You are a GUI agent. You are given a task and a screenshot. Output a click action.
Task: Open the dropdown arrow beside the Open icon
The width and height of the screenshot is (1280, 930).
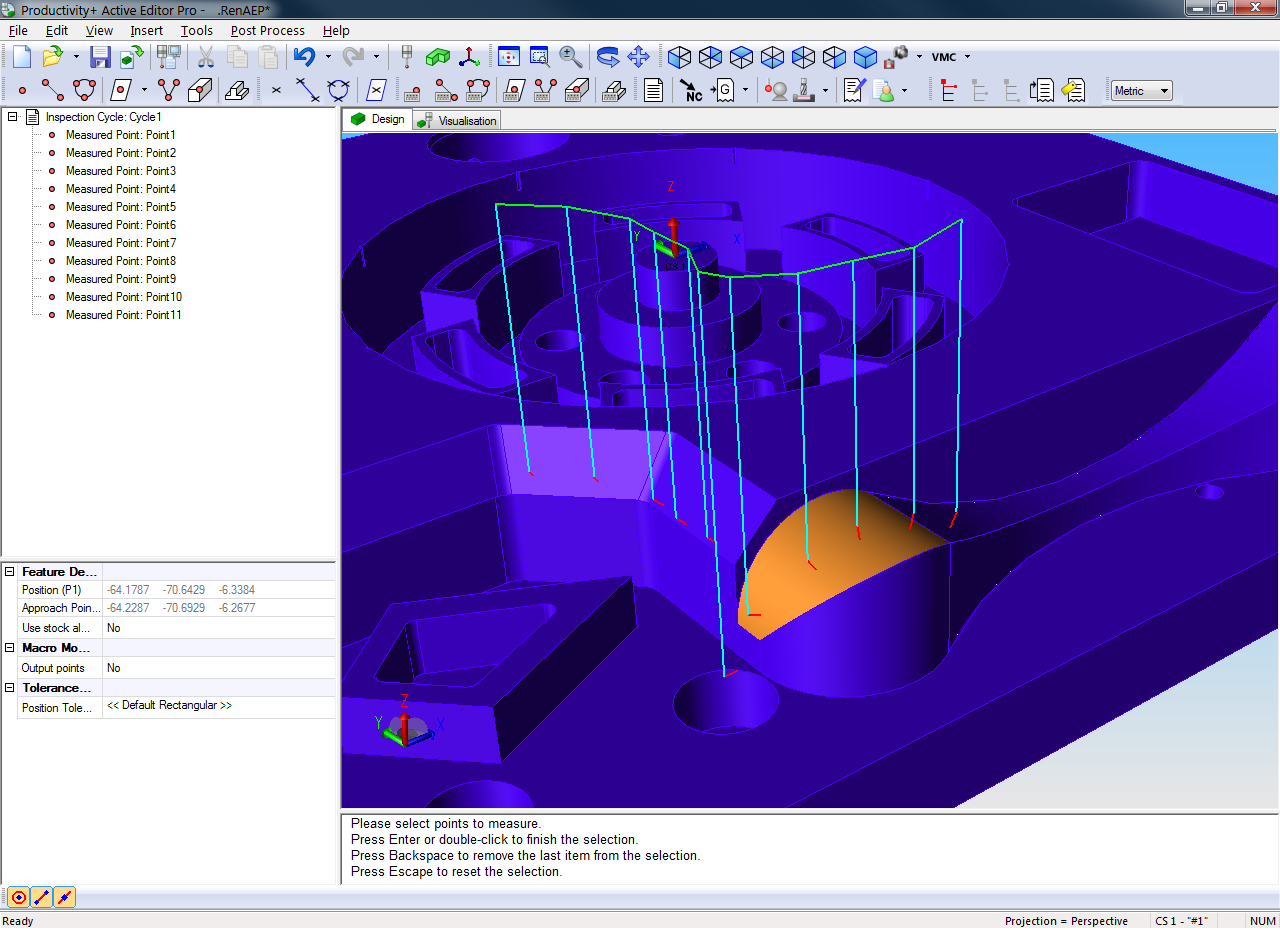point(76,57)
